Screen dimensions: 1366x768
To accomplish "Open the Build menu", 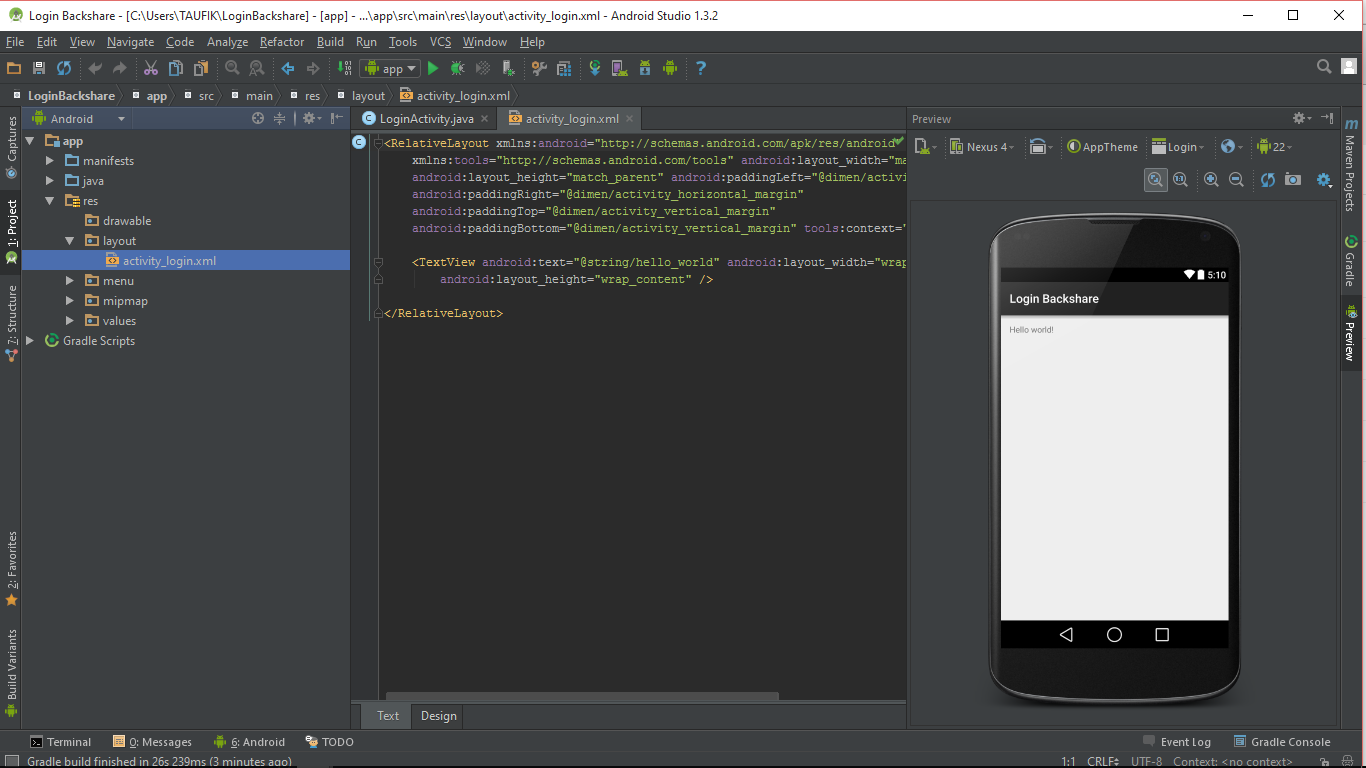I will (330, 42).
